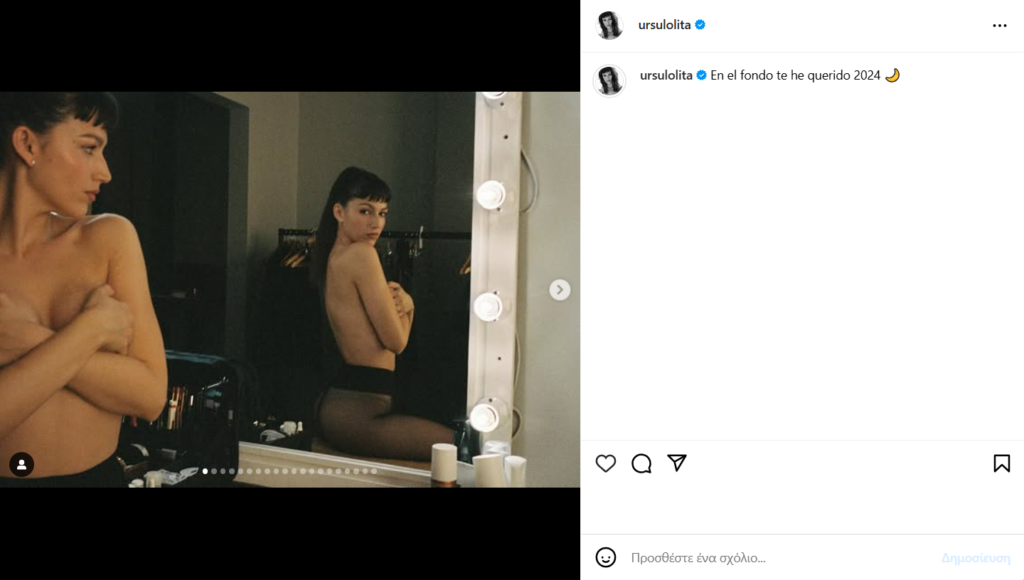Viewport: 1024px width, 580px height.
Task: Open the three-dot more options menu
Action: (x=999, y=25)
